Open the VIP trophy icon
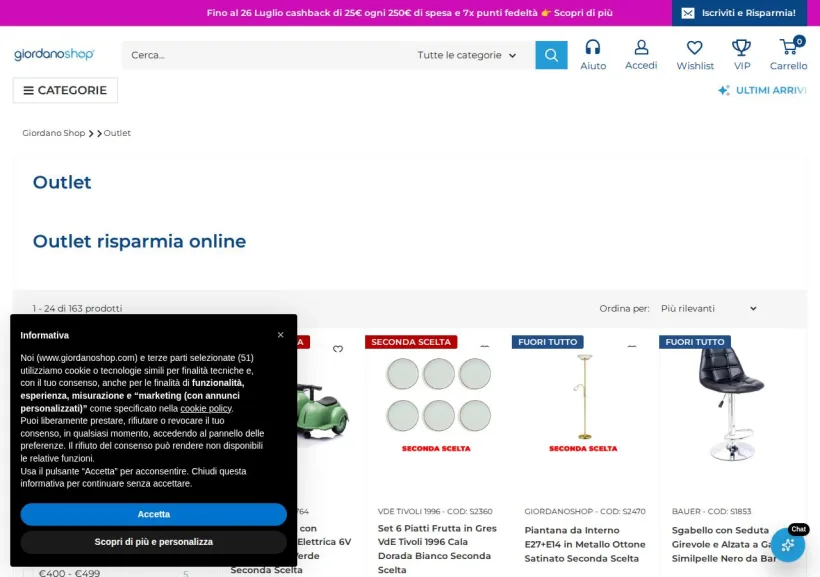The height and width of the screenshot is (577, 820). click(x=741, y=48)
